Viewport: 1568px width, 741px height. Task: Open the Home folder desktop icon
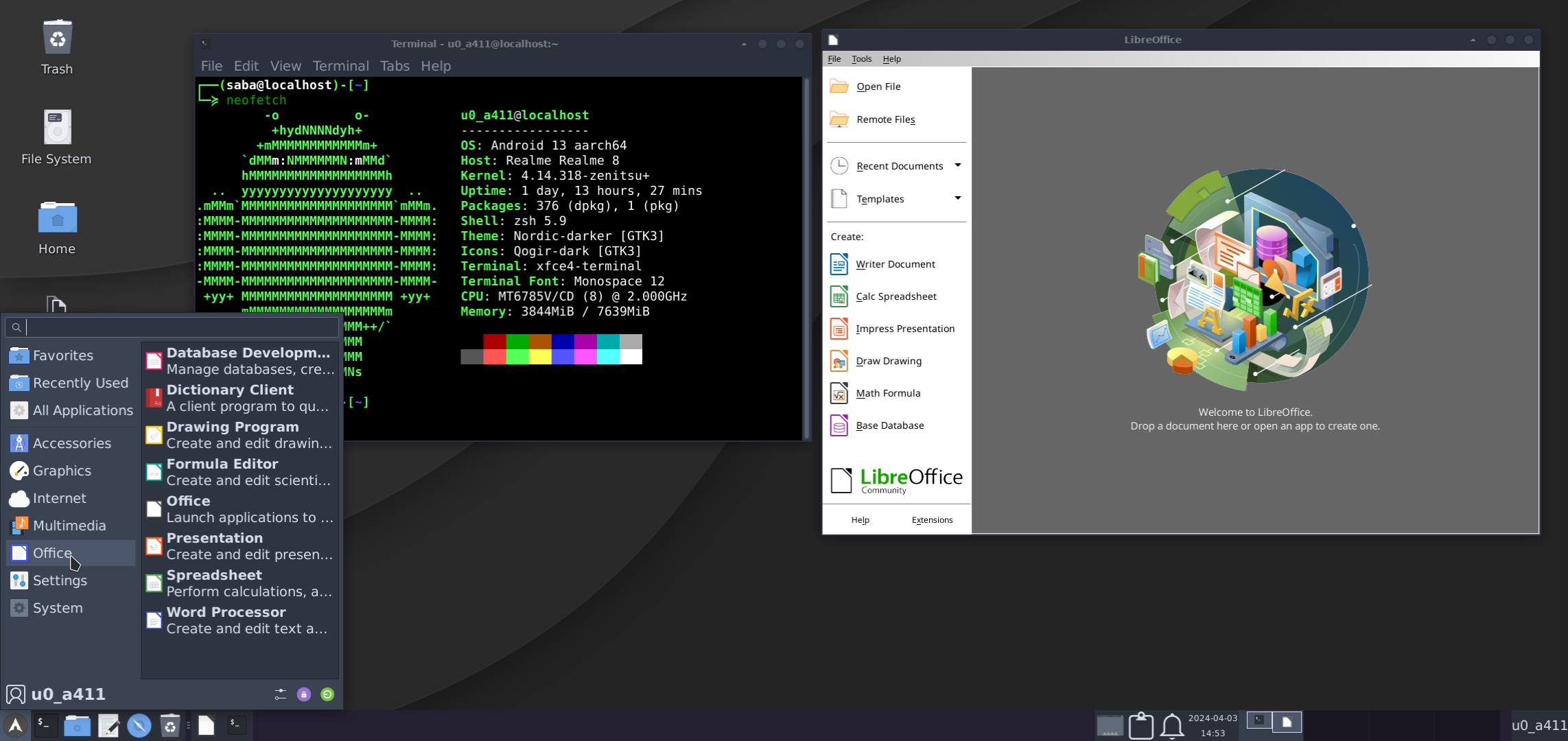click(57, 217)
